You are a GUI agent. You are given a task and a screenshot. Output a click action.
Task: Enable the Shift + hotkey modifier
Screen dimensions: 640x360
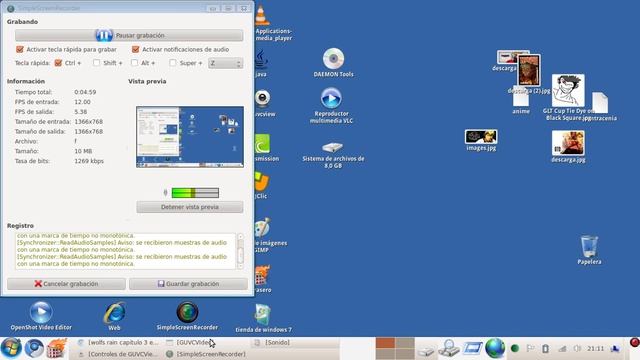pos(96,63)
